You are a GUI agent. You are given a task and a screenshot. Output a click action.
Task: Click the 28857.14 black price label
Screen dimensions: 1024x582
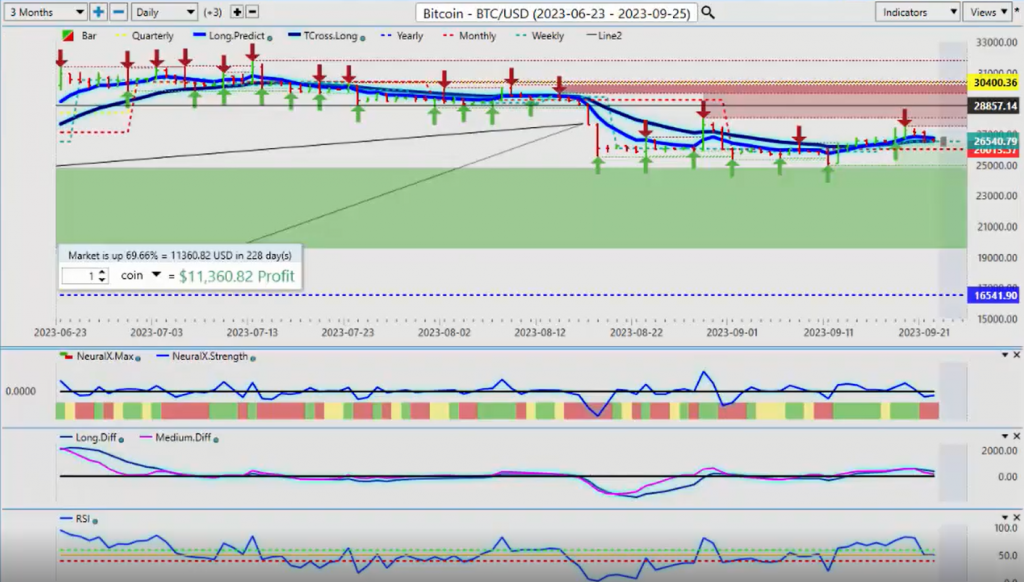995,106
